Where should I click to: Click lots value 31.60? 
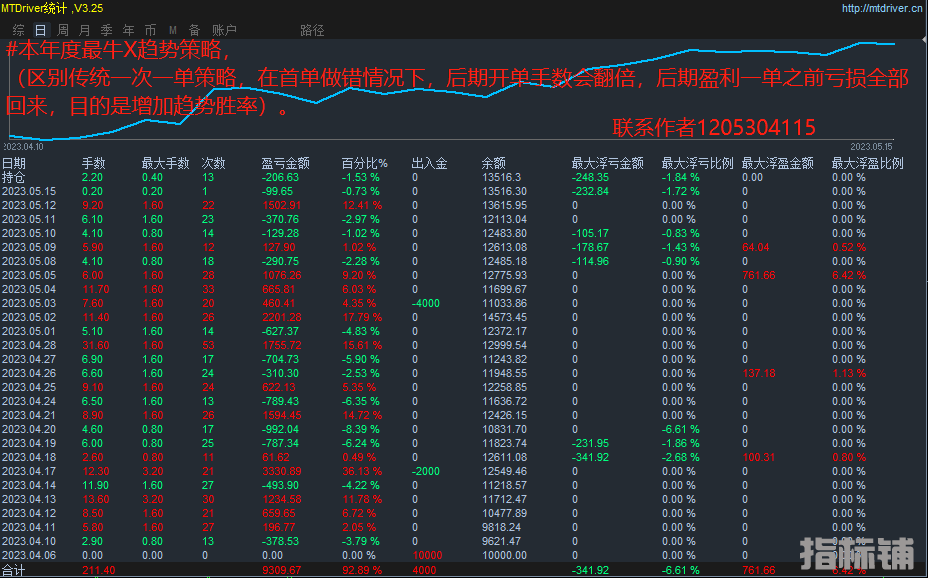click(x=95, y=345)
